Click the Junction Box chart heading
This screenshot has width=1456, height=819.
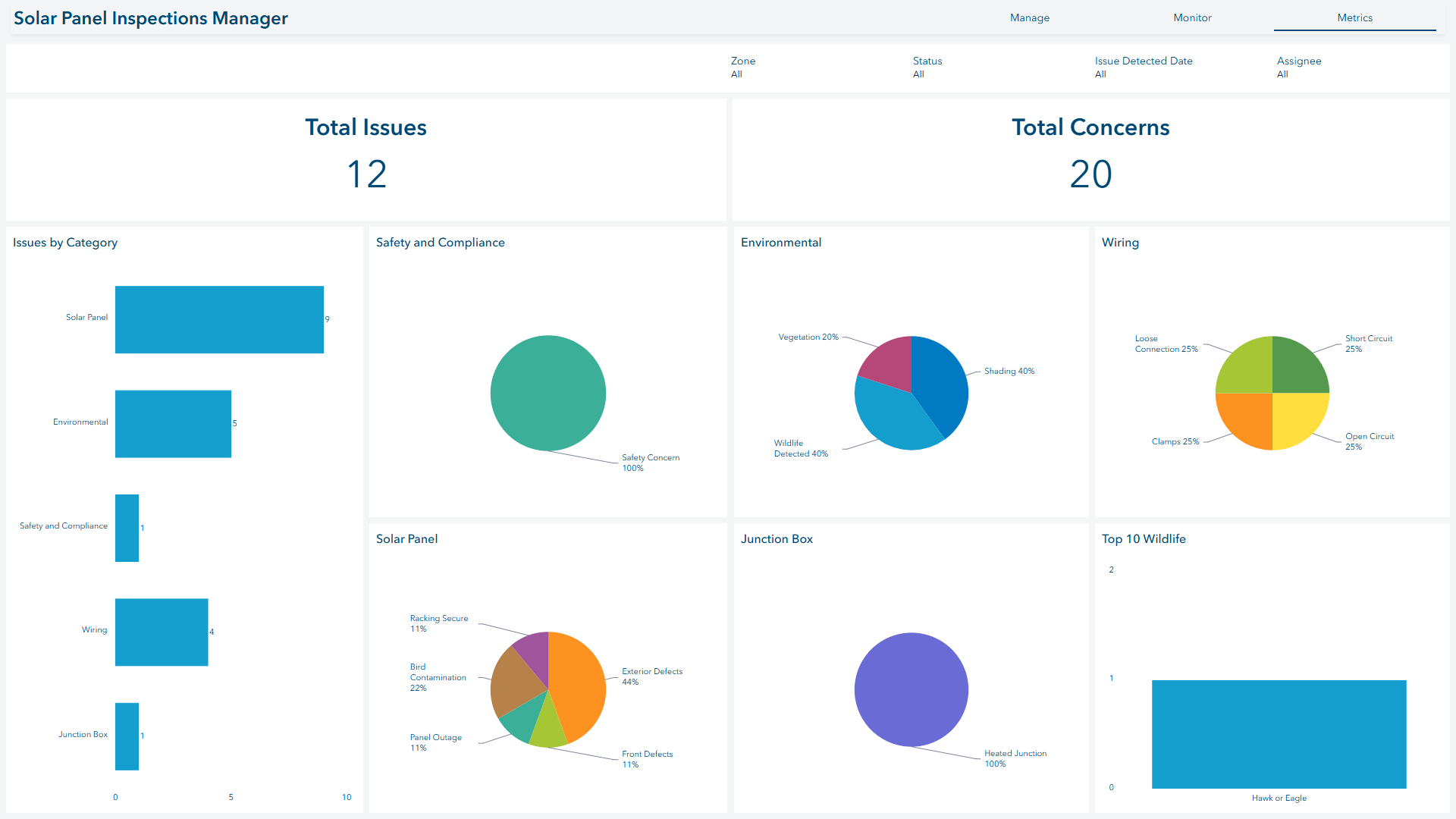pyautogui.click(x=777, y=539)
